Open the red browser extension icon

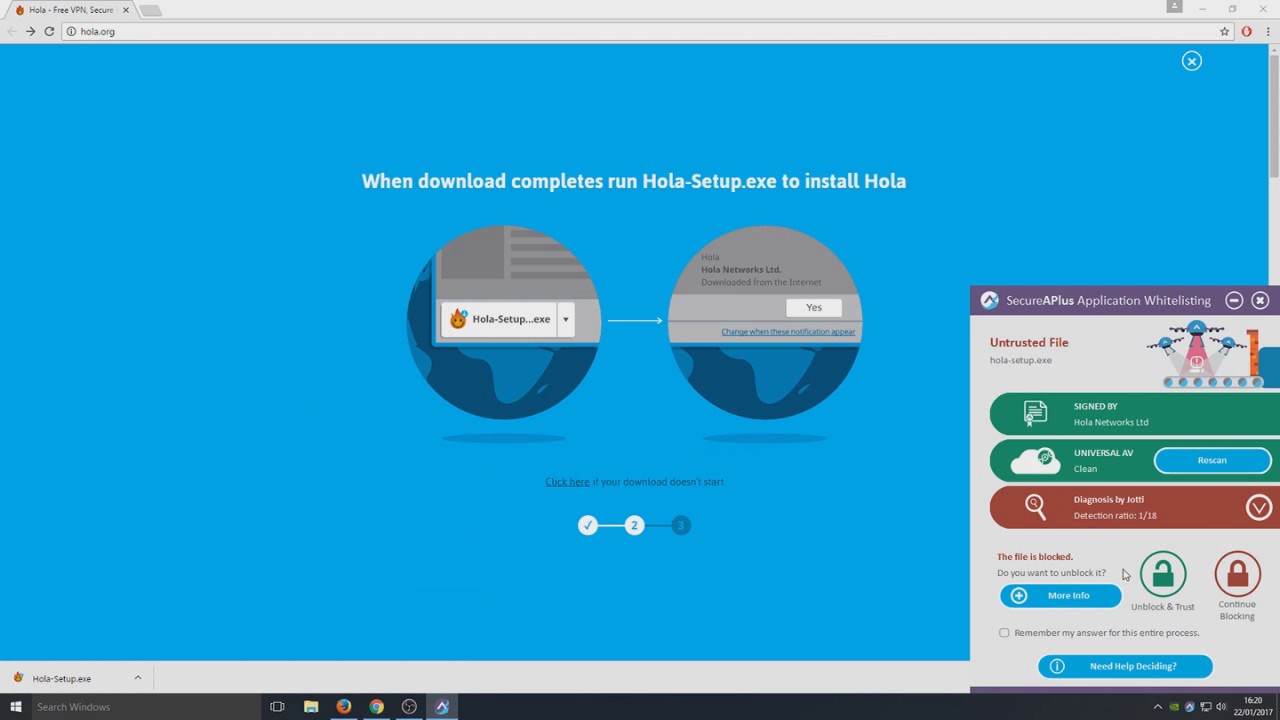pyautogui.click(x=1246, y=31)
